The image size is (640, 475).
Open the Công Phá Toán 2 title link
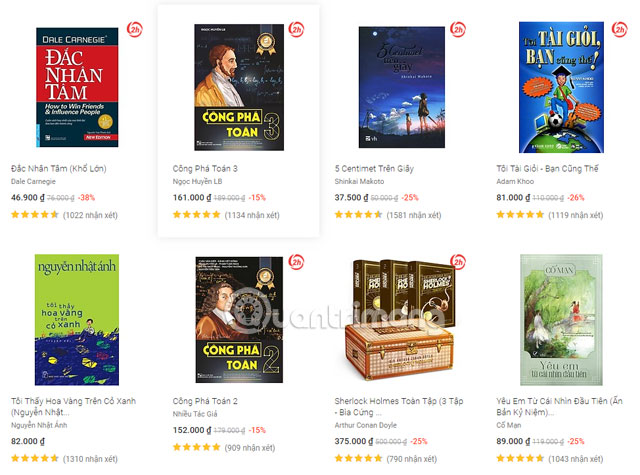tap(205, 401)
